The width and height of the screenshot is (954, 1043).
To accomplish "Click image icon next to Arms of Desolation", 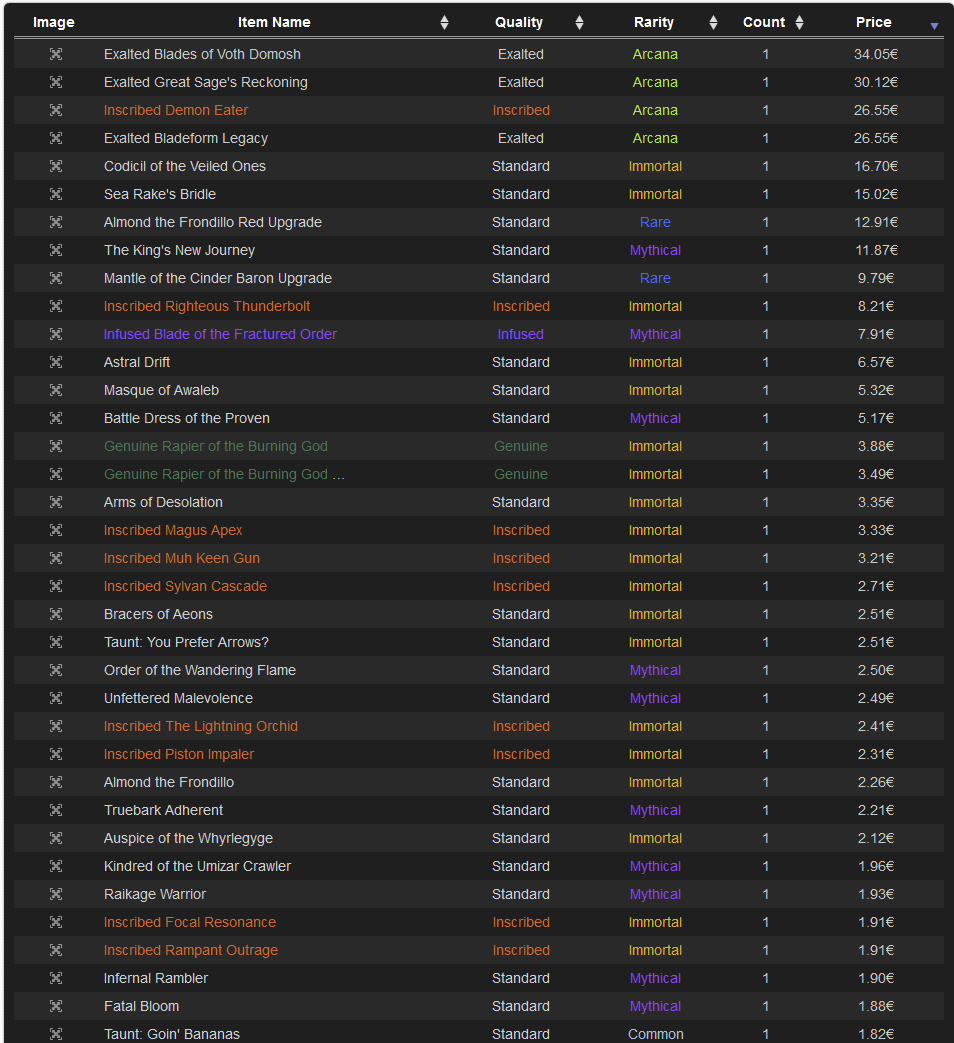I will [x=56, y=502].
